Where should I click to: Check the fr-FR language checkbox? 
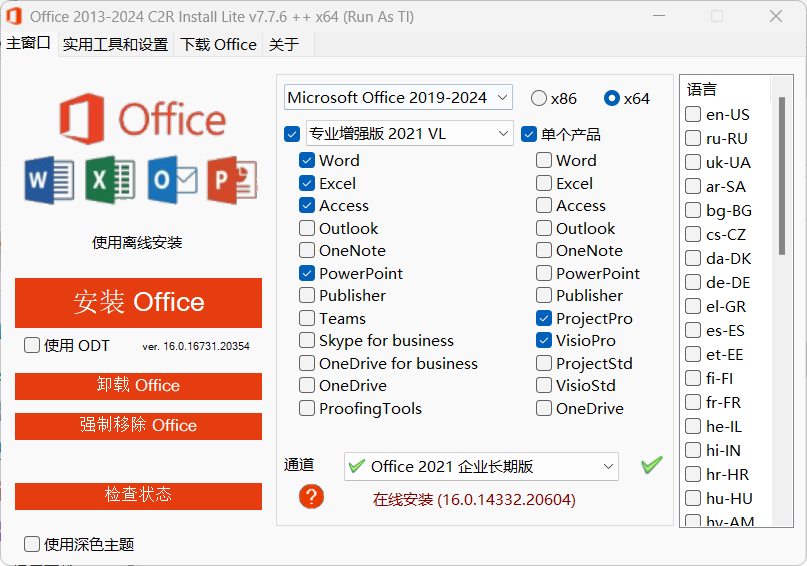(693, 402)
